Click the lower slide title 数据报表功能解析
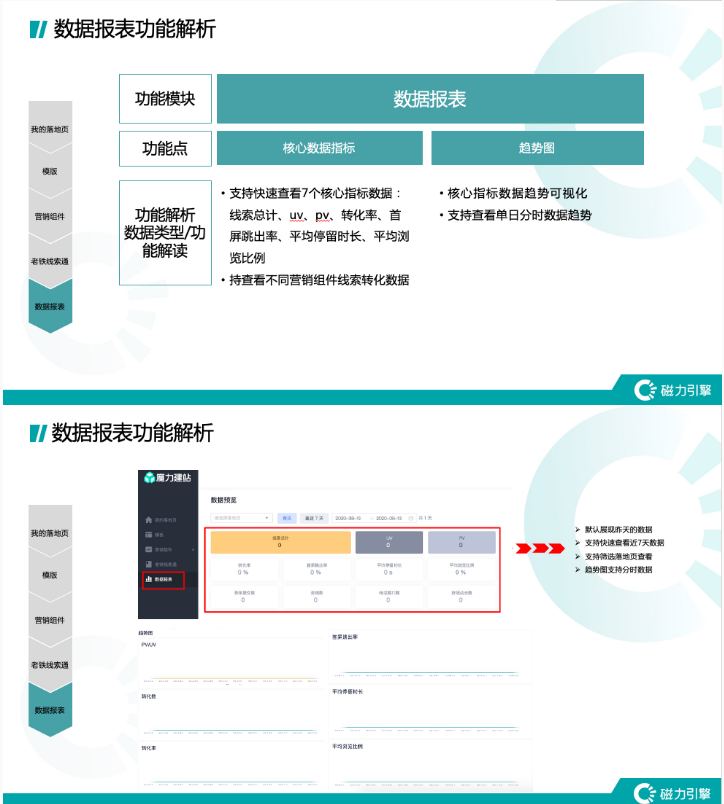Viewport: 724px width, 804px height. pyautogui.click(x=132, y=433)
